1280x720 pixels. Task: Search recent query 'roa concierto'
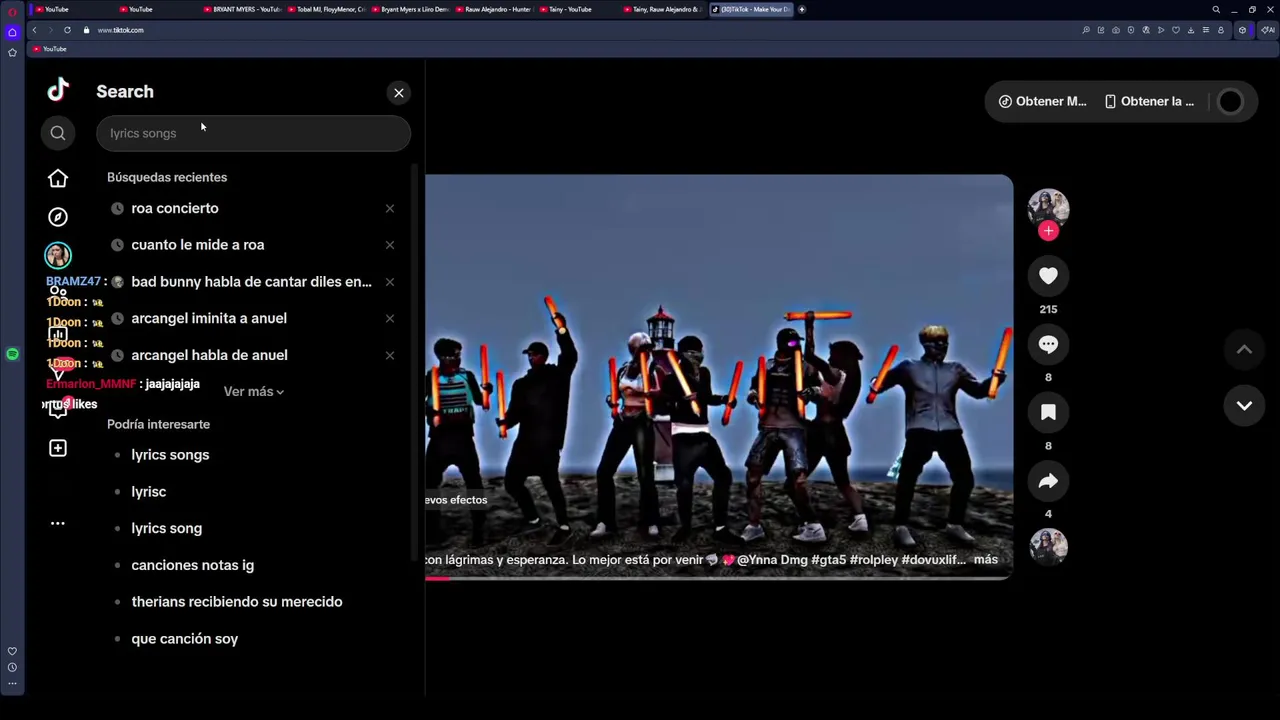(x=175, y=208)
